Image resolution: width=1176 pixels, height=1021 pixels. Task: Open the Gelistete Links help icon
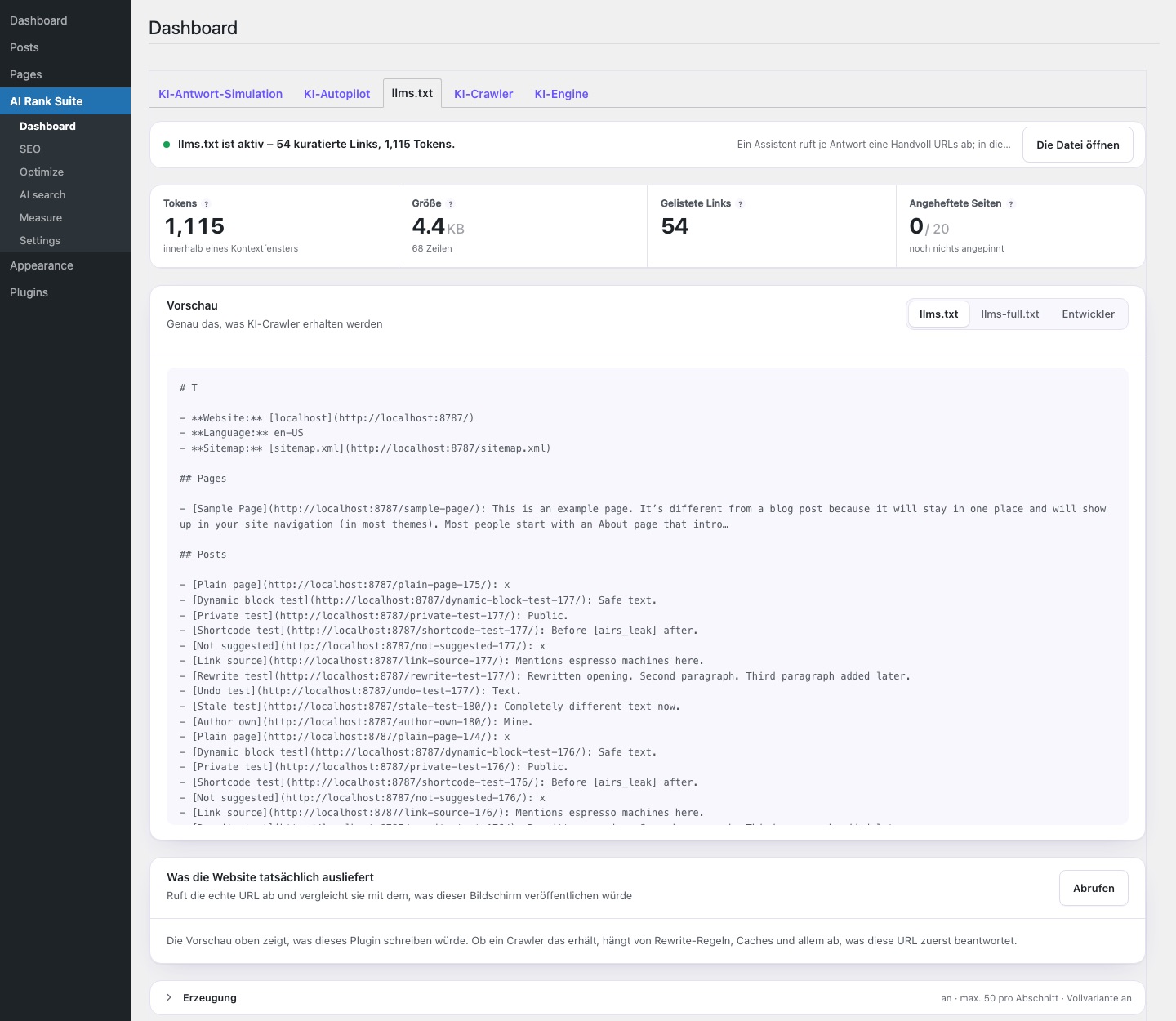coord(741,204)
